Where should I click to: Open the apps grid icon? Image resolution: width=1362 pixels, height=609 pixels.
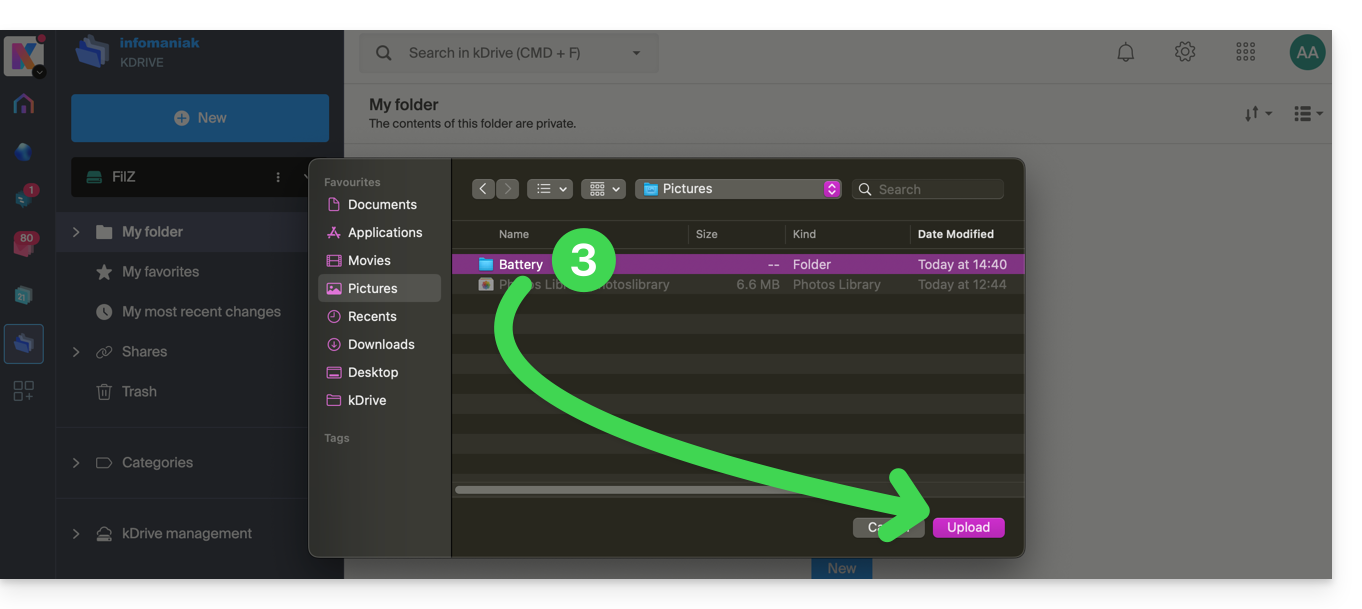(1245, 52)
